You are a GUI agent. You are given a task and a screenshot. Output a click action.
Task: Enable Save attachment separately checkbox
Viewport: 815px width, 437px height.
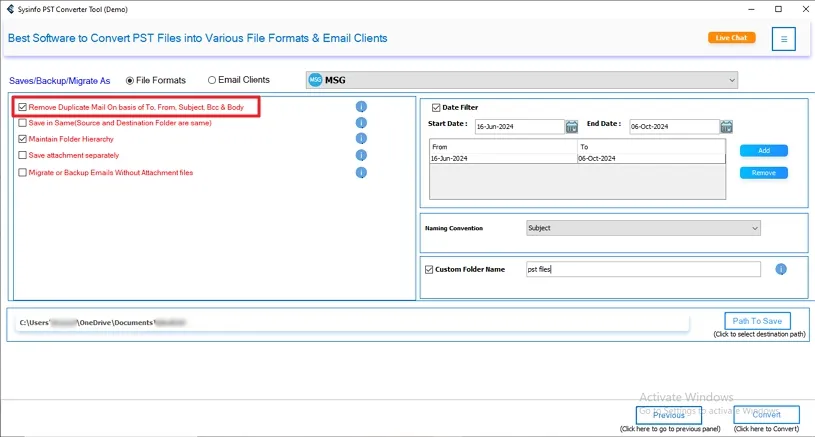click(22, 155)
